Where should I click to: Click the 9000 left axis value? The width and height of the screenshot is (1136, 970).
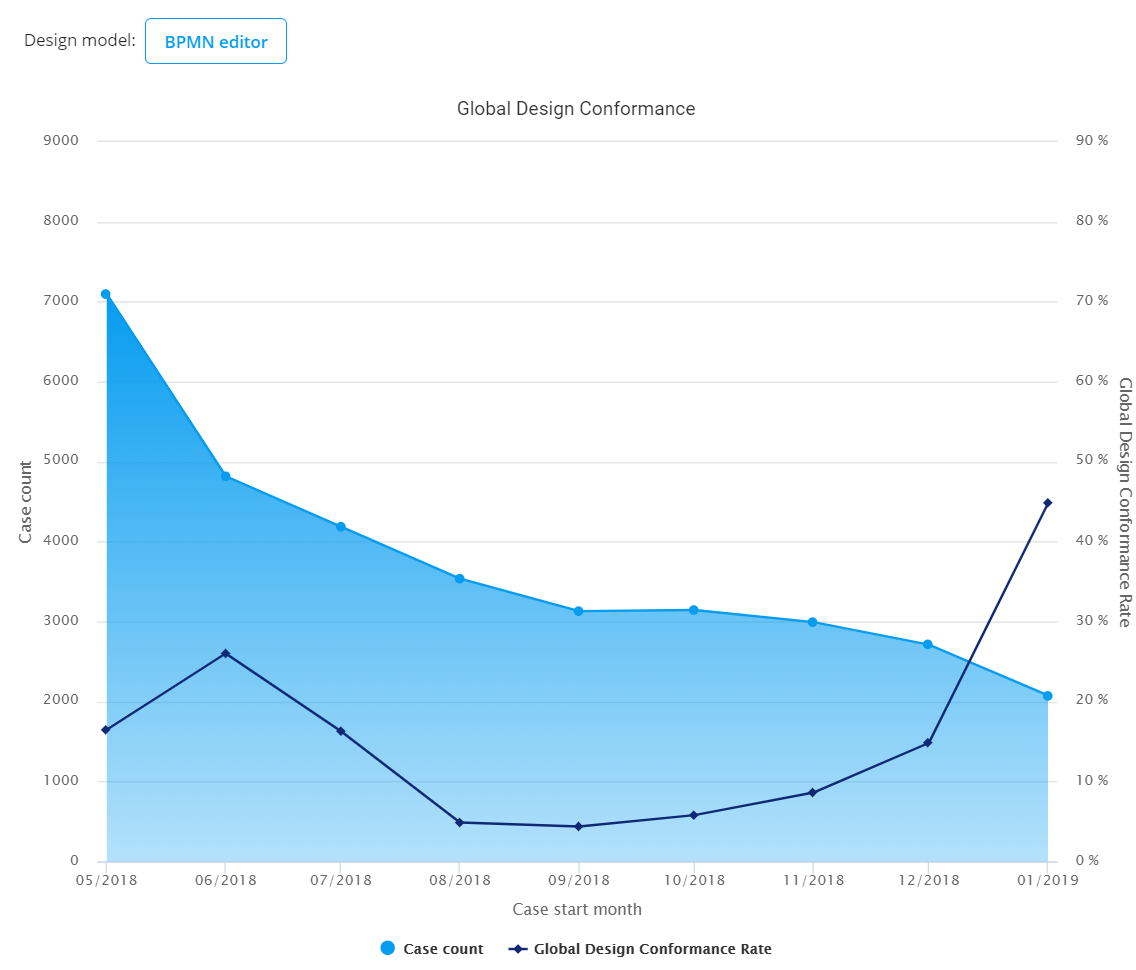[x=61, y=141]
